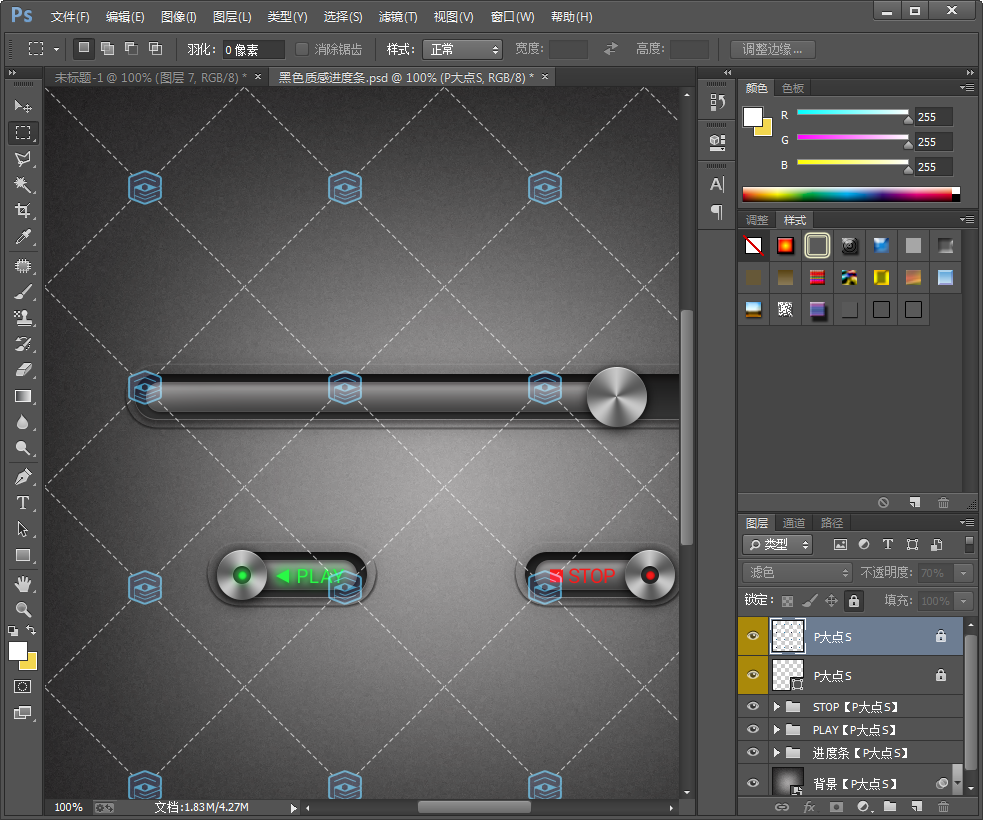
Task: Toggle visibility of 进度条 layer group
Action: point(753,753)
